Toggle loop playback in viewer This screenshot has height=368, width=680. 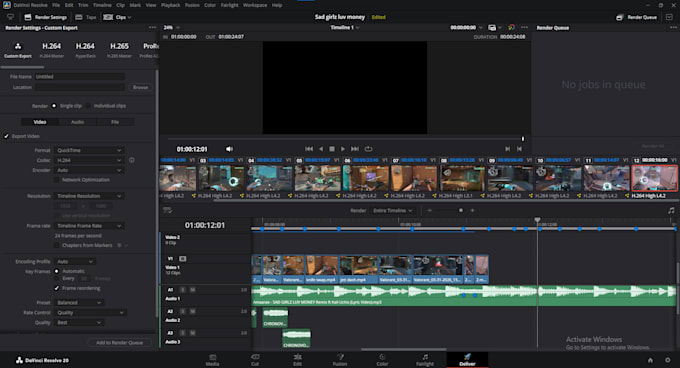[x=368, y=149]
